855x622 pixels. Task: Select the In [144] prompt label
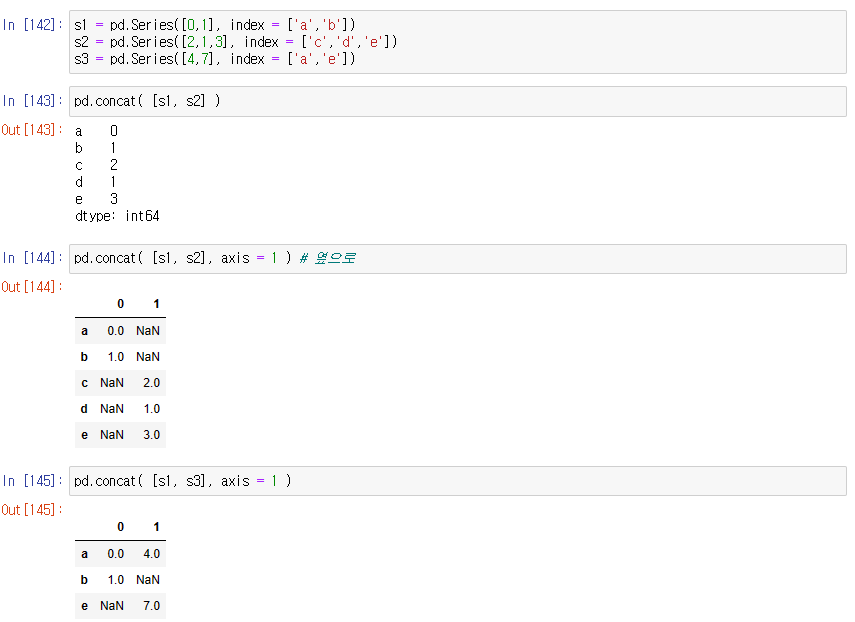coord(32,258)
